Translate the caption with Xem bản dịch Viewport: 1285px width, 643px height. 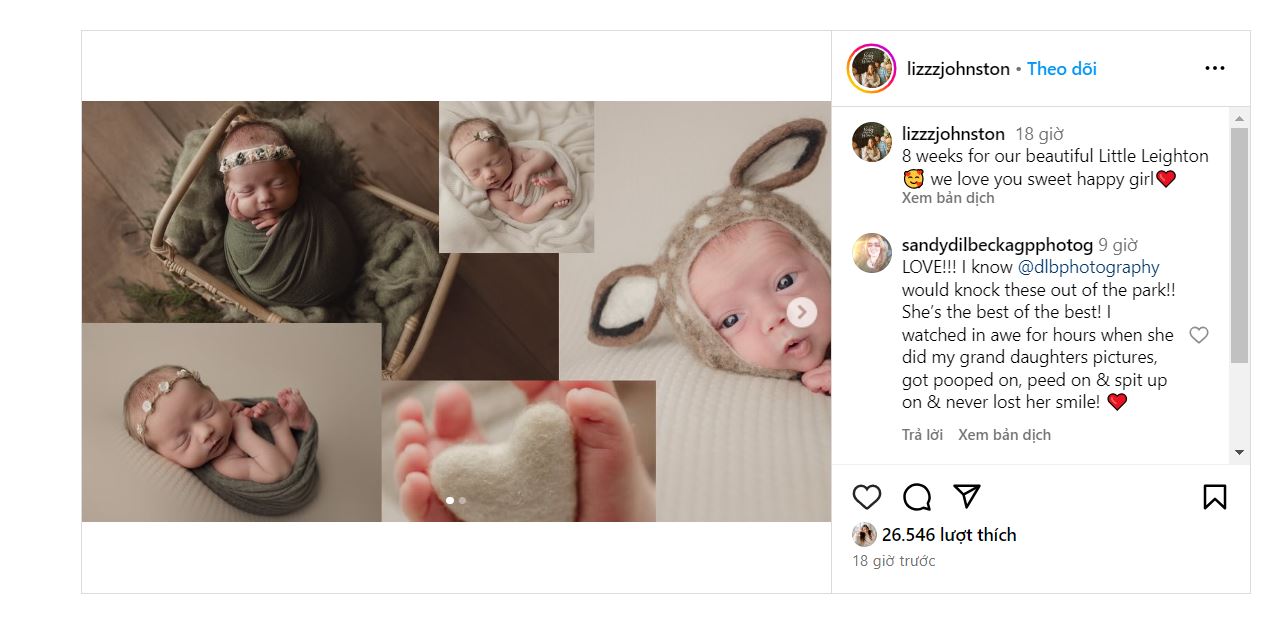948,198
